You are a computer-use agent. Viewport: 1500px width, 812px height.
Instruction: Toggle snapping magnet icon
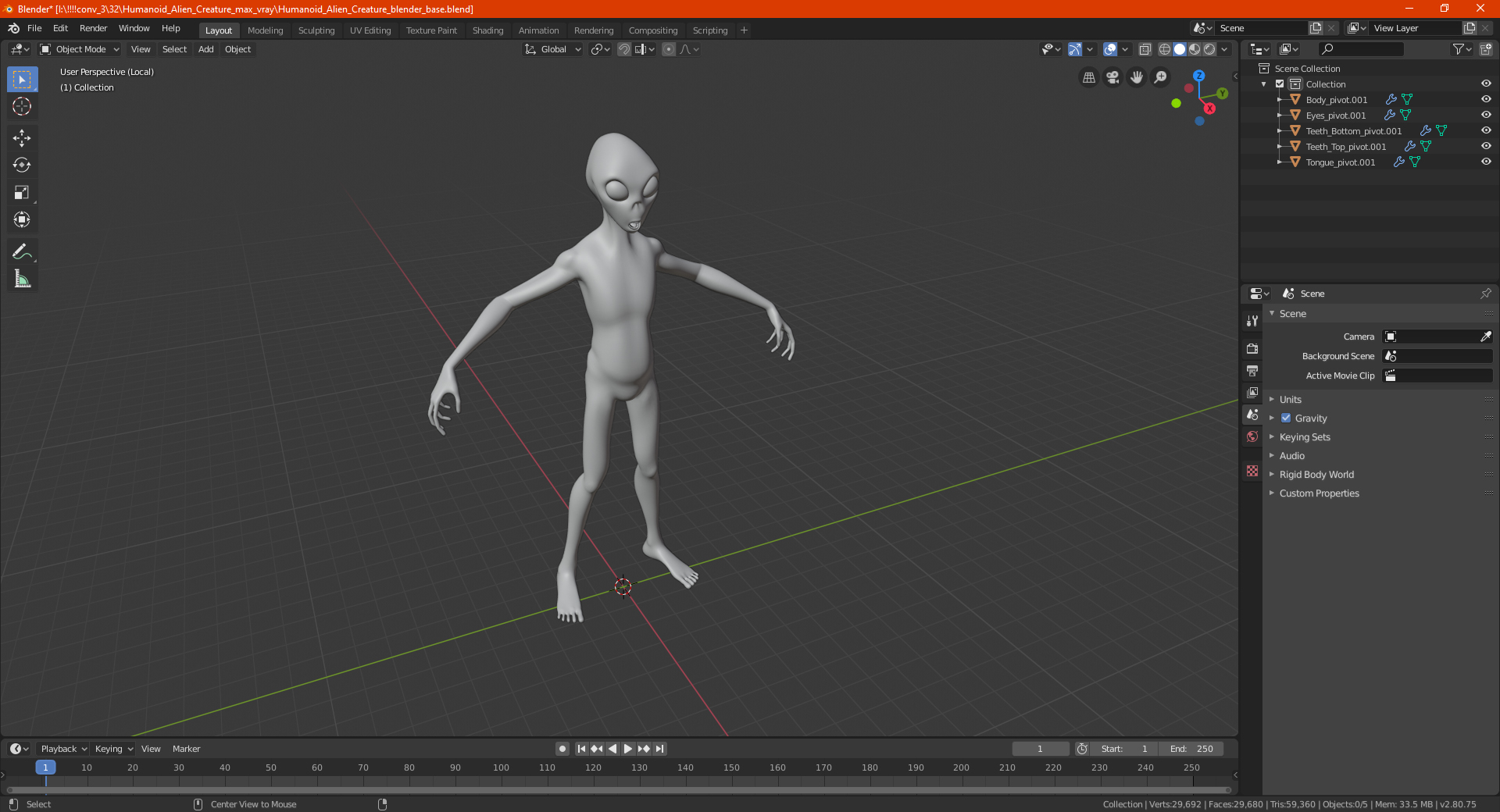click(x=624, y=49)
